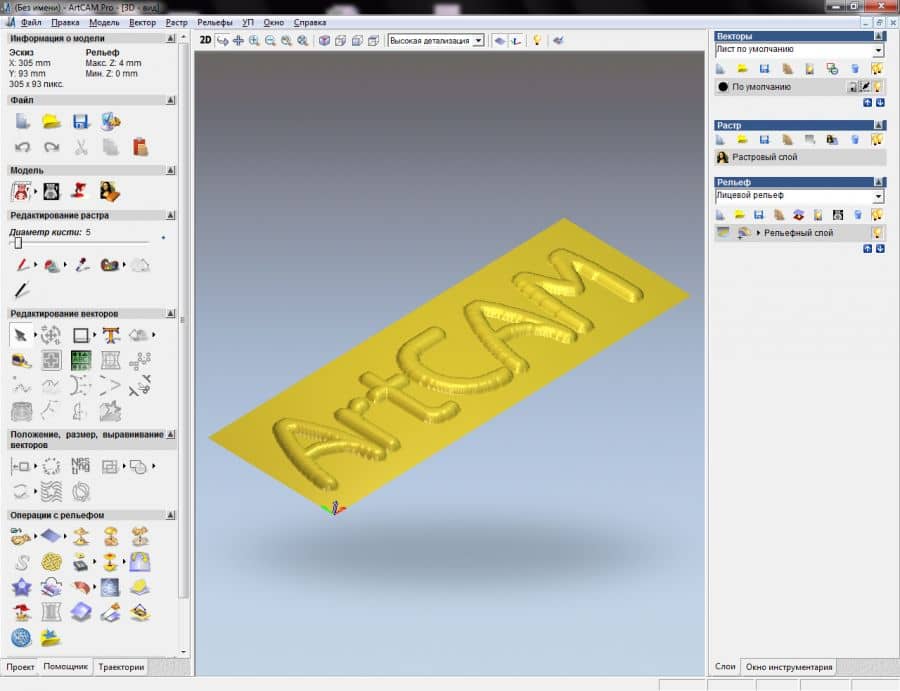Image resolution: width=900 pixels, height=691 pixels.
Task: Click the Диаметр кисти slider handle
Action: 18,243
